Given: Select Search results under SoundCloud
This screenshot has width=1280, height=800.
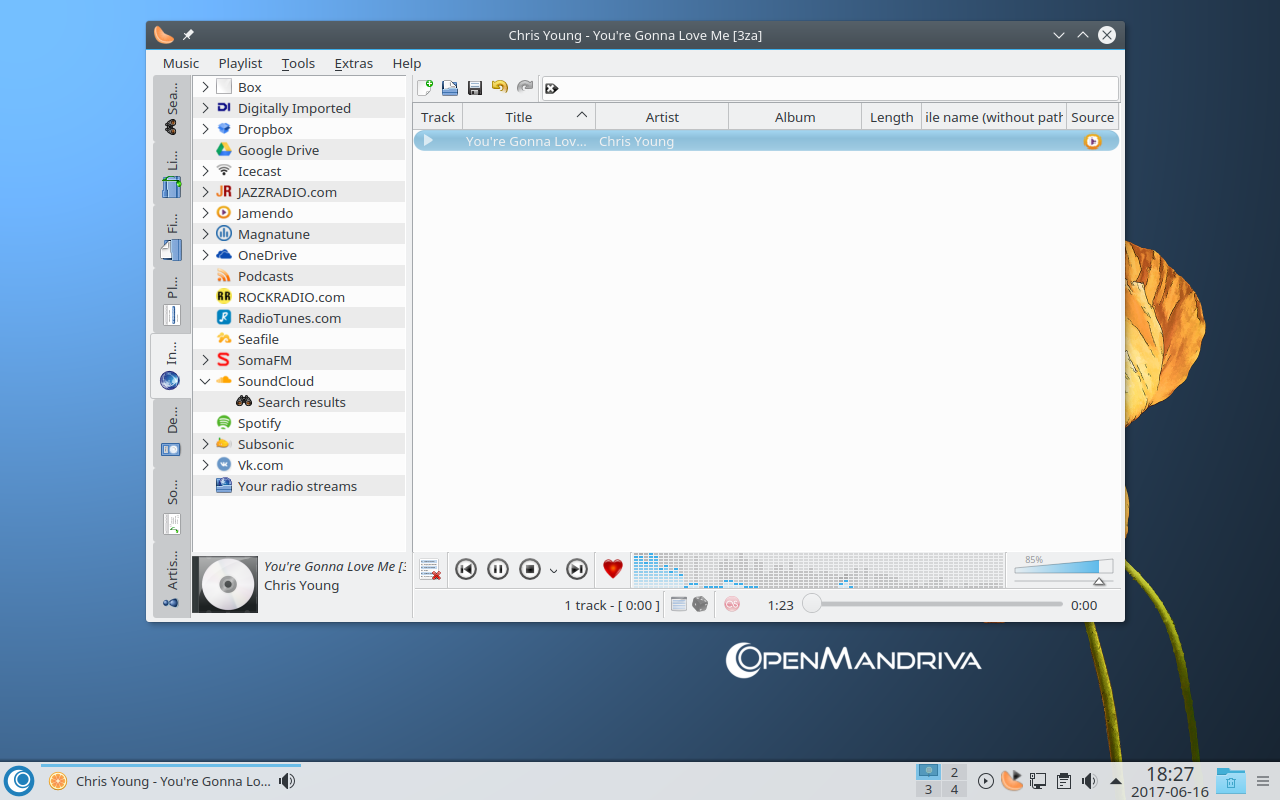Looking at the screenshot, I should tap(301, 402).
